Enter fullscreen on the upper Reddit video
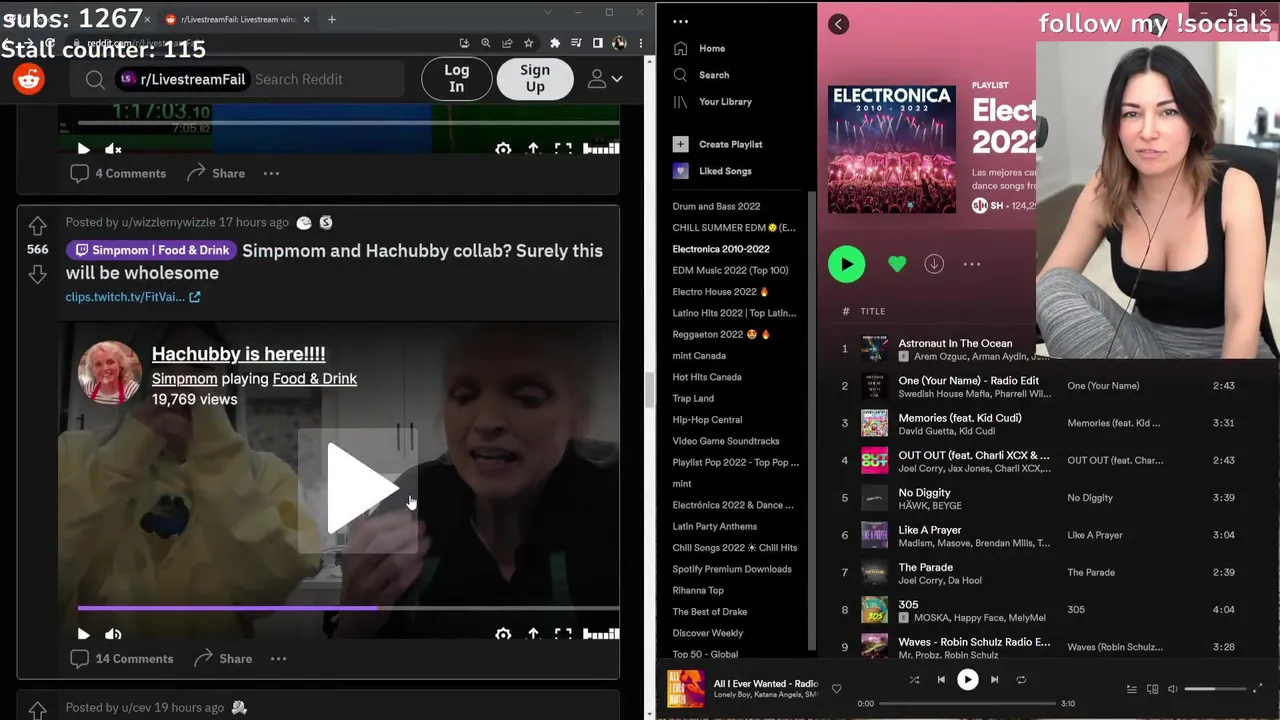 (563, 149)
